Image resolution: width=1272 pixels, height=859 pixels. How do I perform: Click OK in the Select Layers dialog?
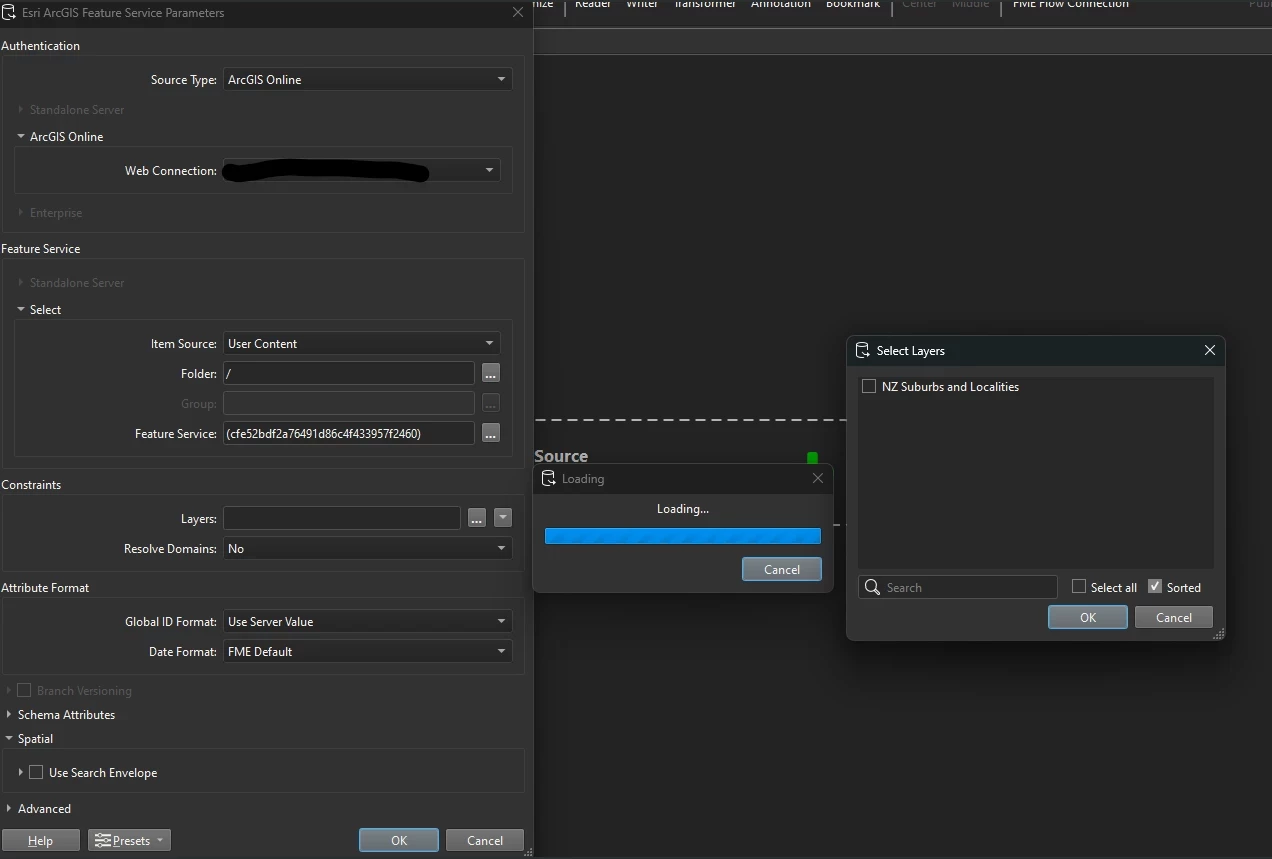tap(1088, 617)
